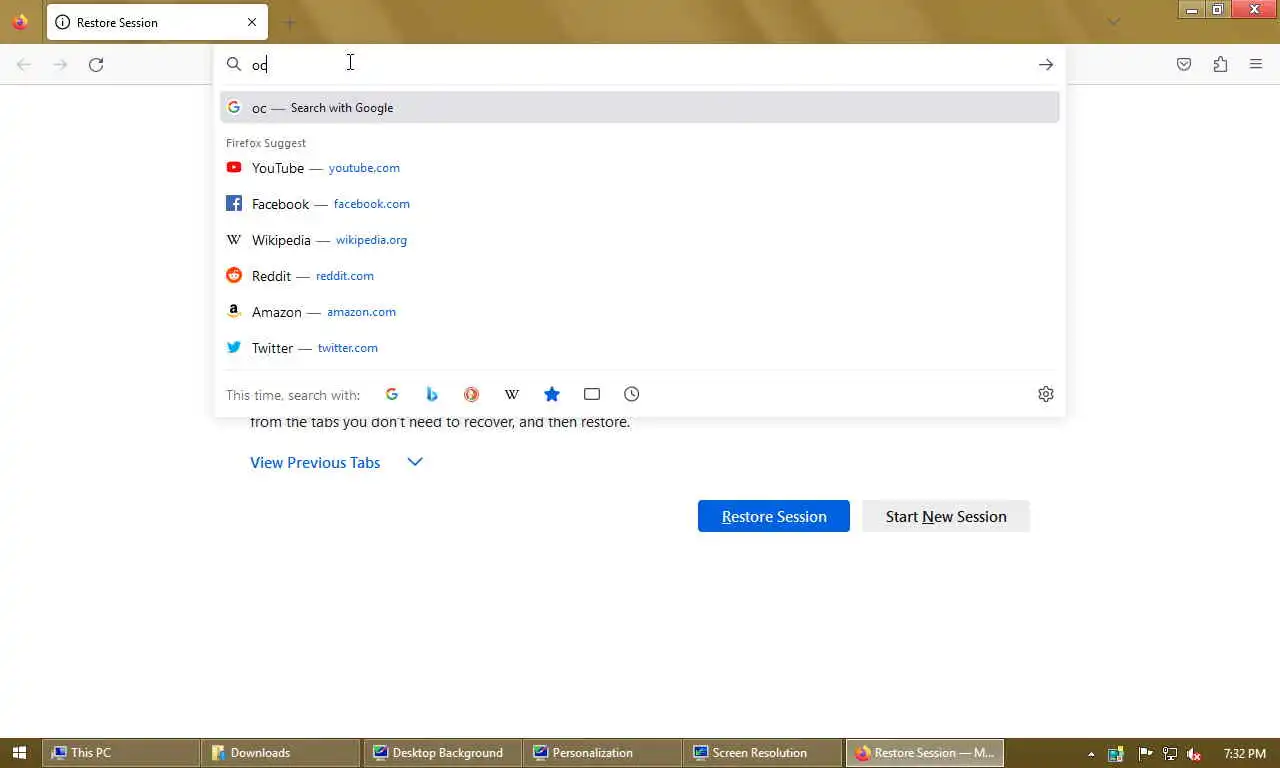The width and height of the screenshot is (1280, 768).
Task: Switch to Desktop Background taskbar window
Action: click(x=442, y=753)
